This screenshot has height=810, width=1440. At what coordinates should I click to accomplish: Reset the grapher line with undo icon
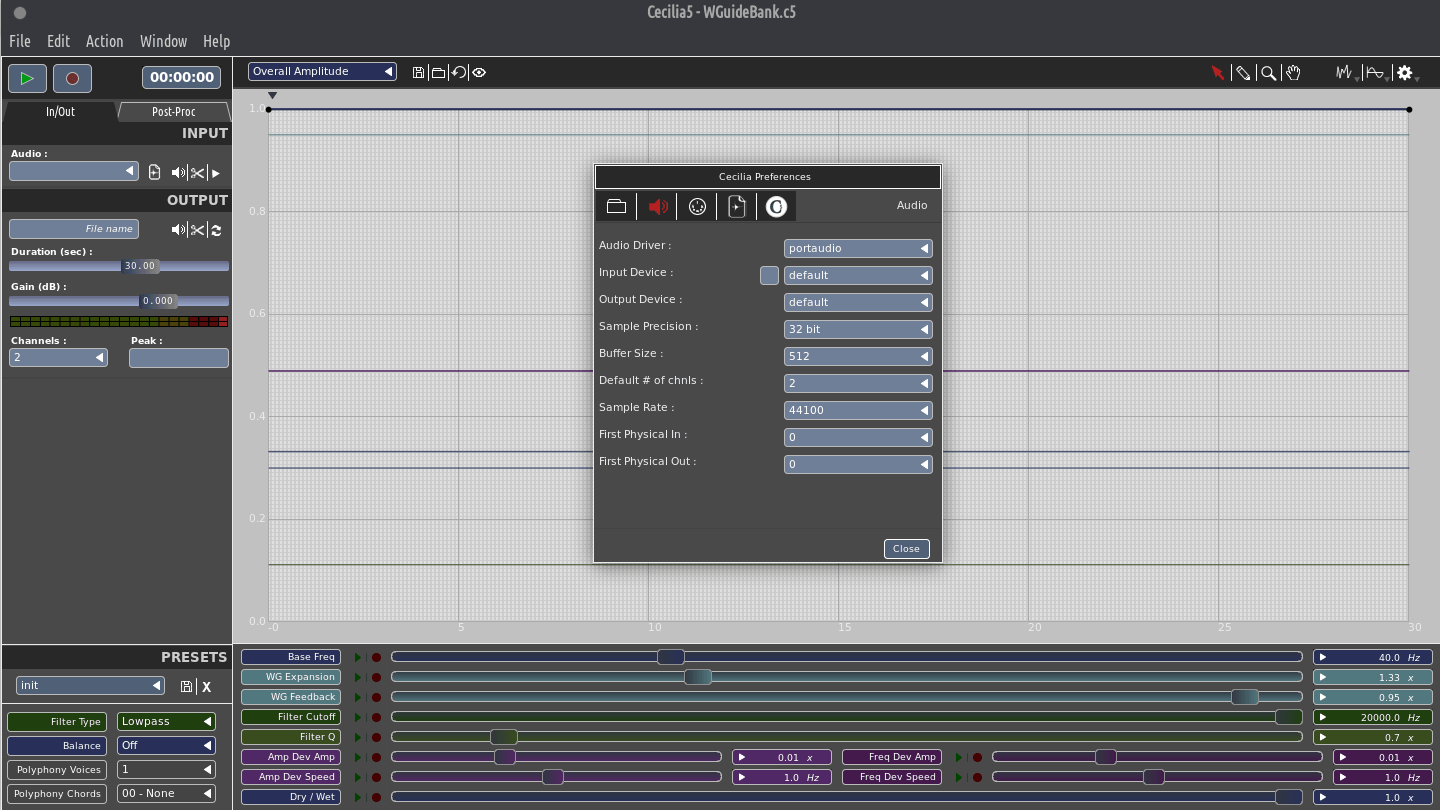(458, 72)
